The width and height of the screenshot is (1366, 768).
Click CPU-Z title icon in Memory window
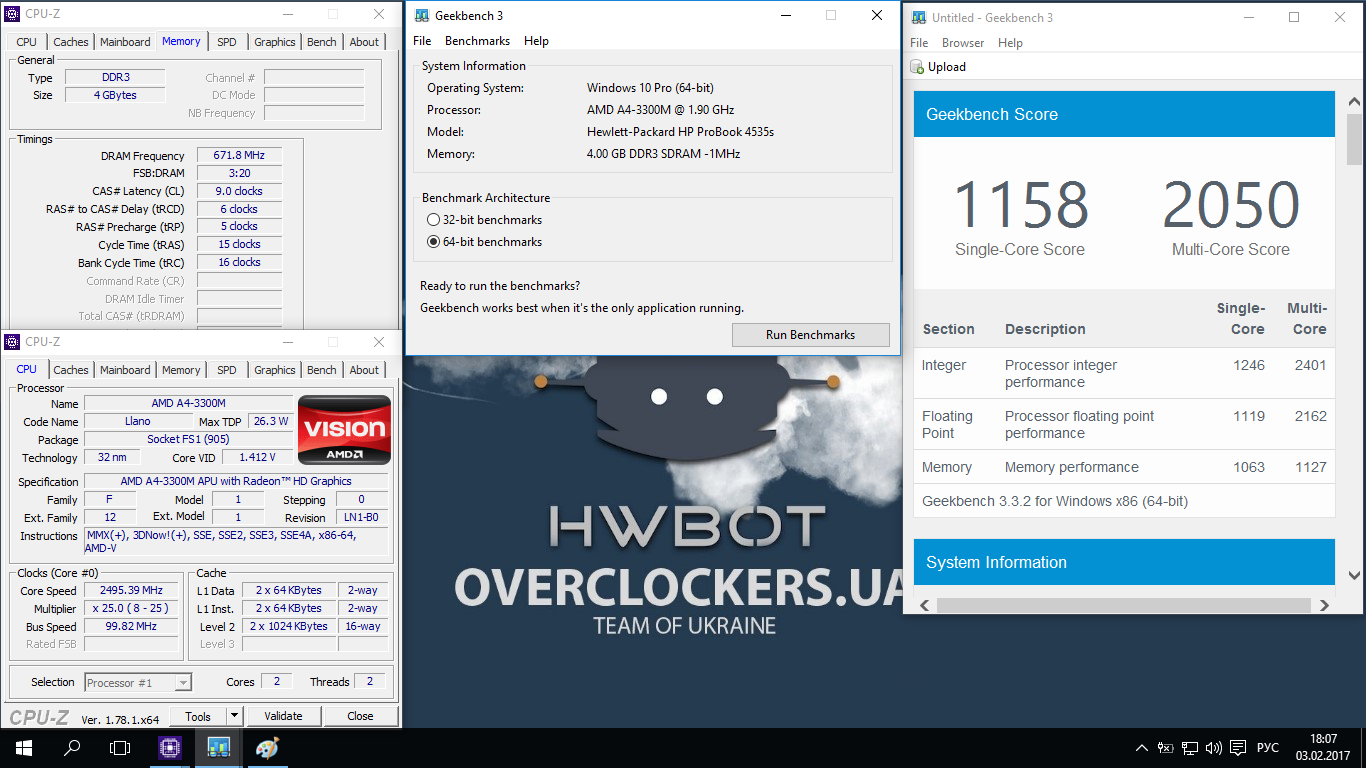point(14,14)
